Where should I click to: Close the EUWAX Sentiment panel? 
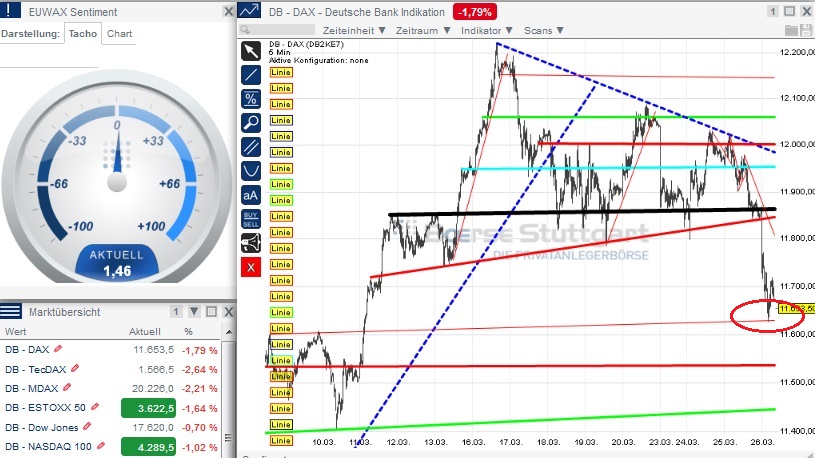pyautogui.click(x=228, y=11)
